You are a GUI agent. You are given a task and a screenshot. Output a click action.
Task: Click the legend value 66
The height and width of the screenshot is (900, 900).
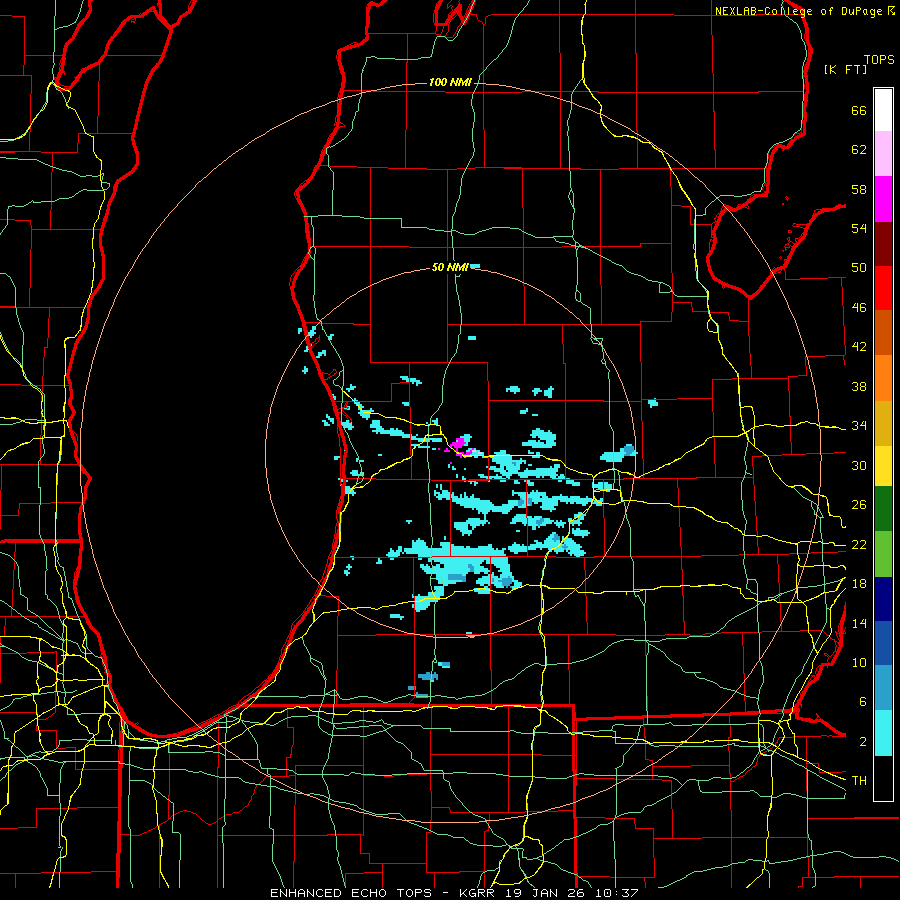(859, 111)
